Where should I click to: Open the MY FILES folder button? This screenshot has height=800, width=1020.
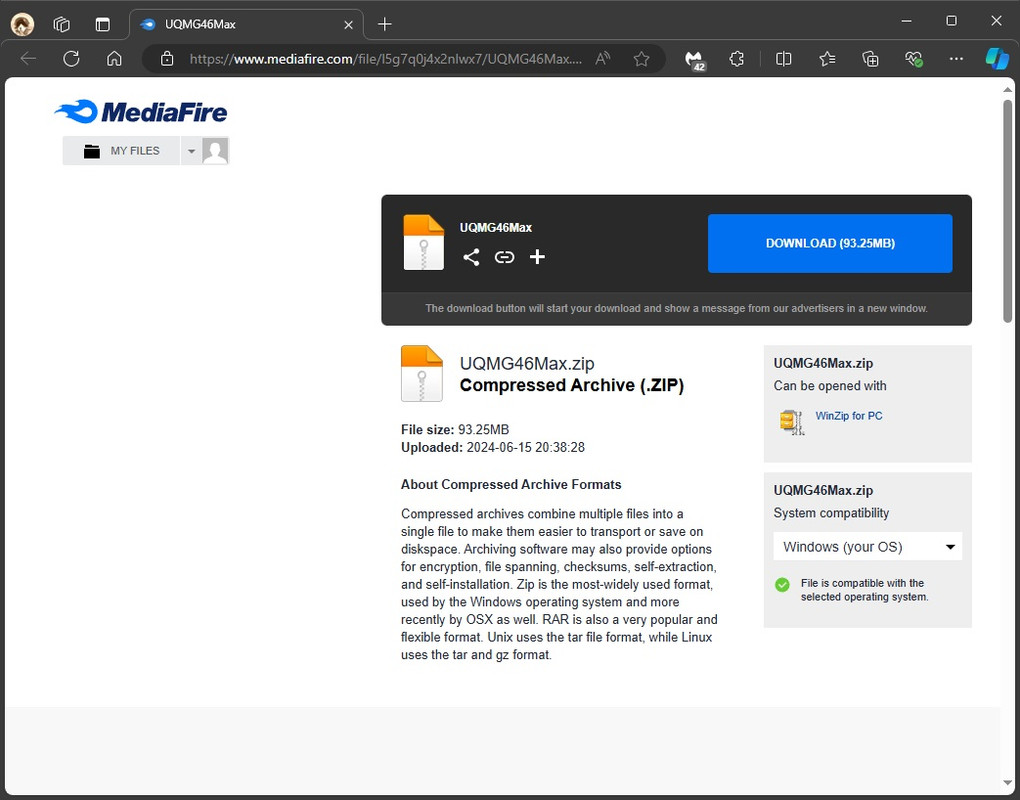tap(121, 151)
